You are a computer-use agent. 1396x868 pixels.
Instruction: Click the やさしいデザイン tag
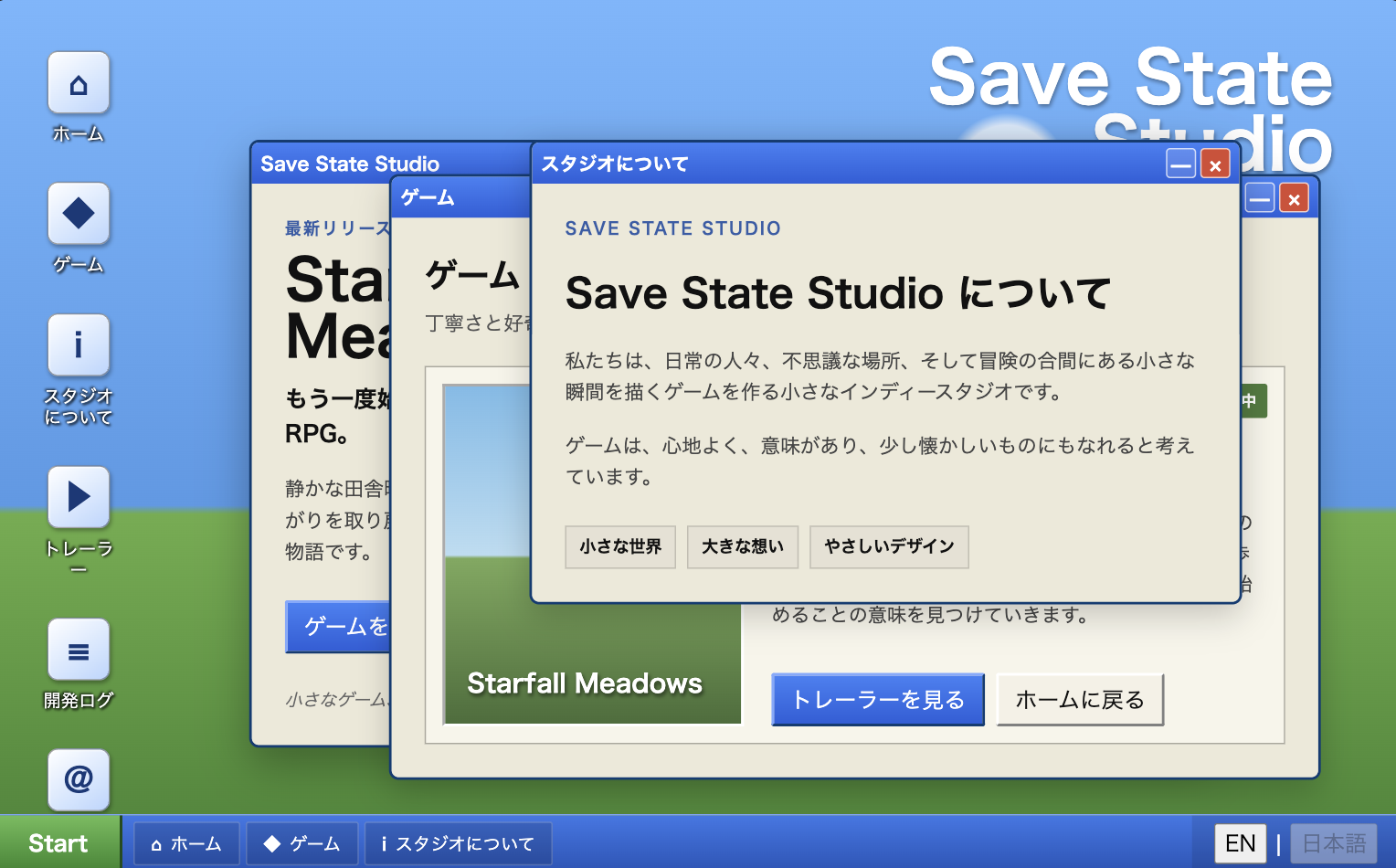point(889,546)
